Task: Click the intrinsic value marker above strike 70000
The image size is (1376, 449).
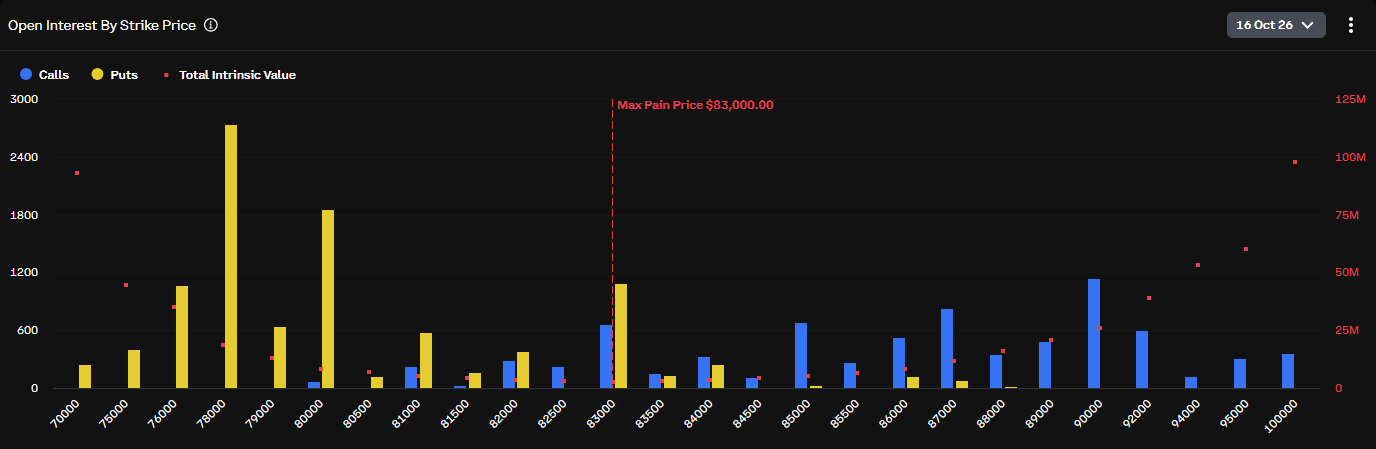Action: [77, 173]
